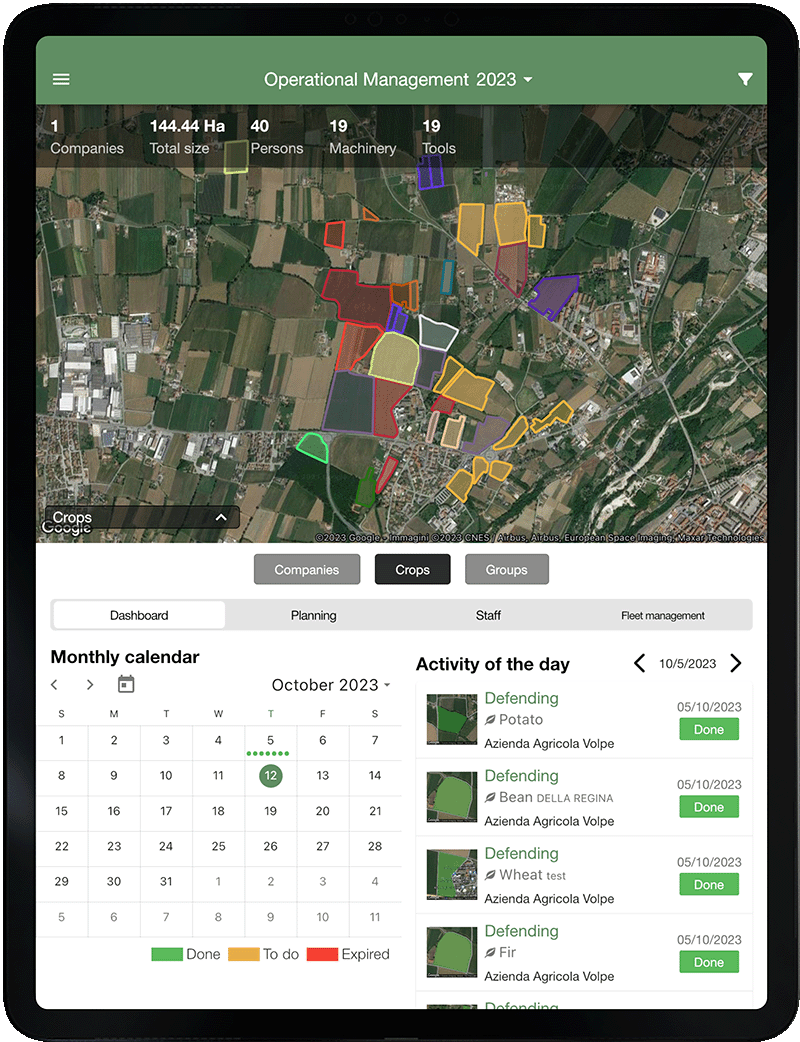Viewport: 800px width, 1042px height.
Task: Open the calendar date picker icon
Action: (x=124, y=684)
